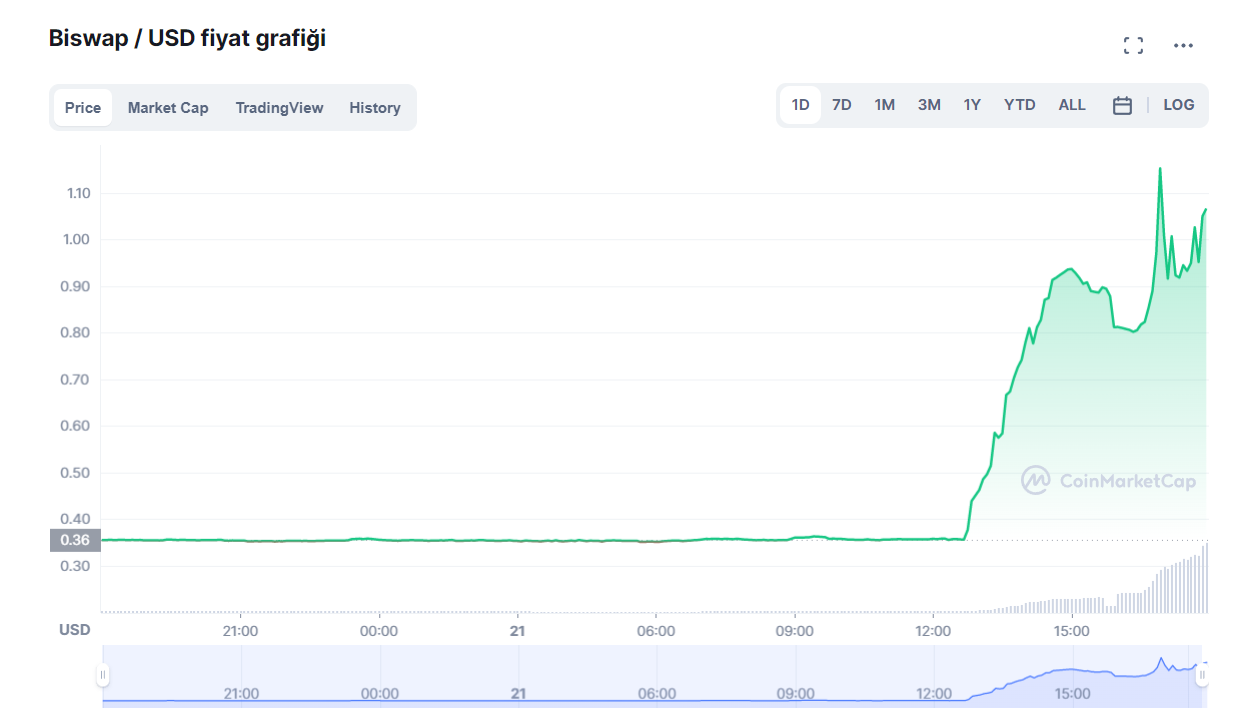Click the 0.36 price label on axis

75,540
